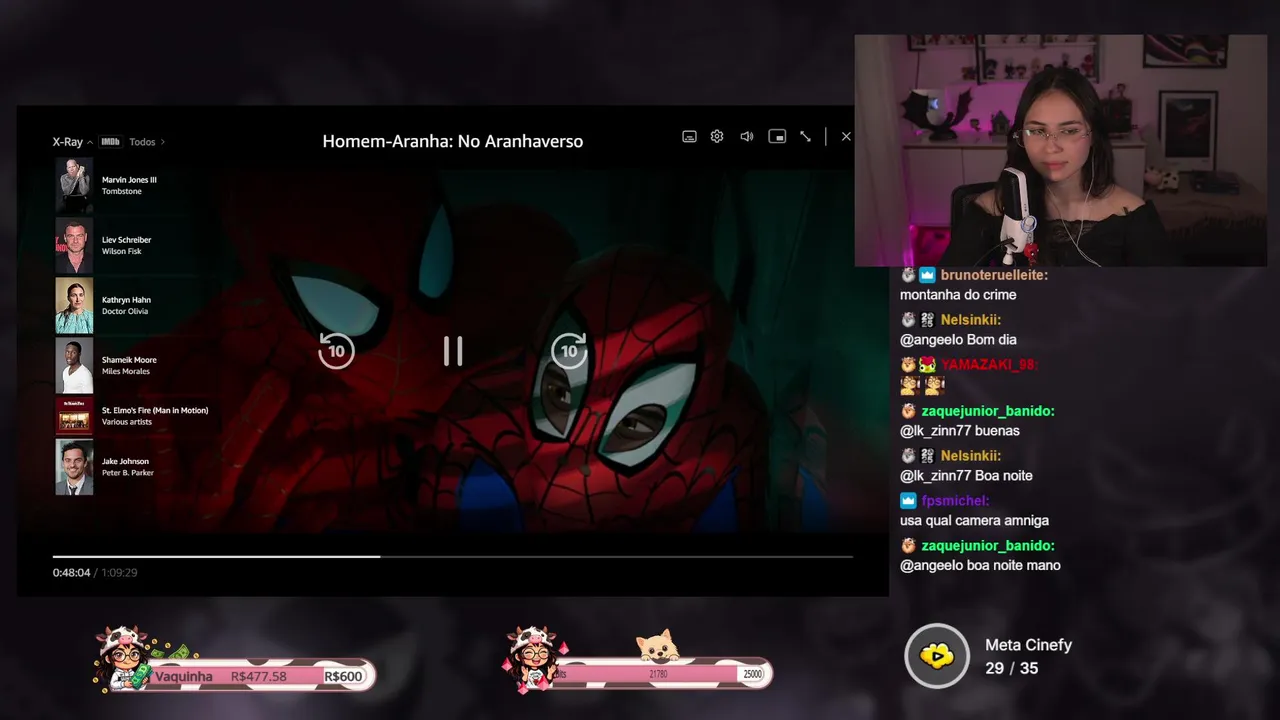Image resolution: width=1280 pixels, height=720 pixels.
Task: Open St. Elmo's Fire album thumbnail
Action: click(x=74, y=415)
